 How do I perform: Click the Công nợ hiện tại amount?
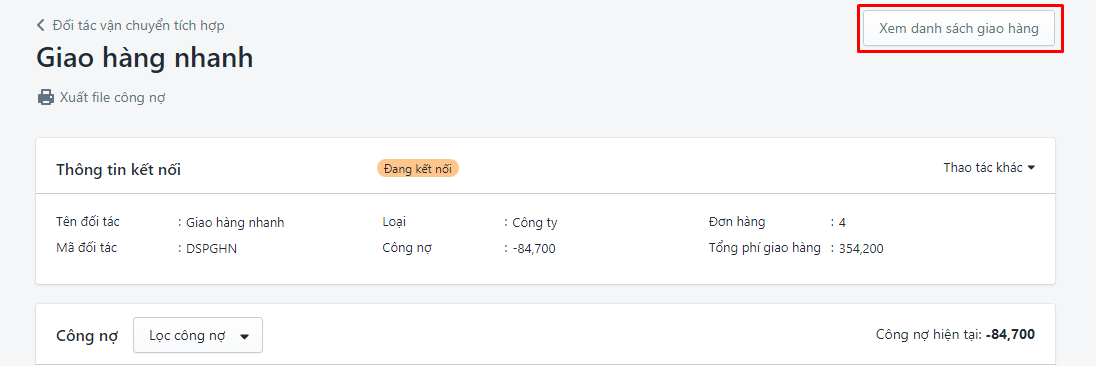(1010, 335)
